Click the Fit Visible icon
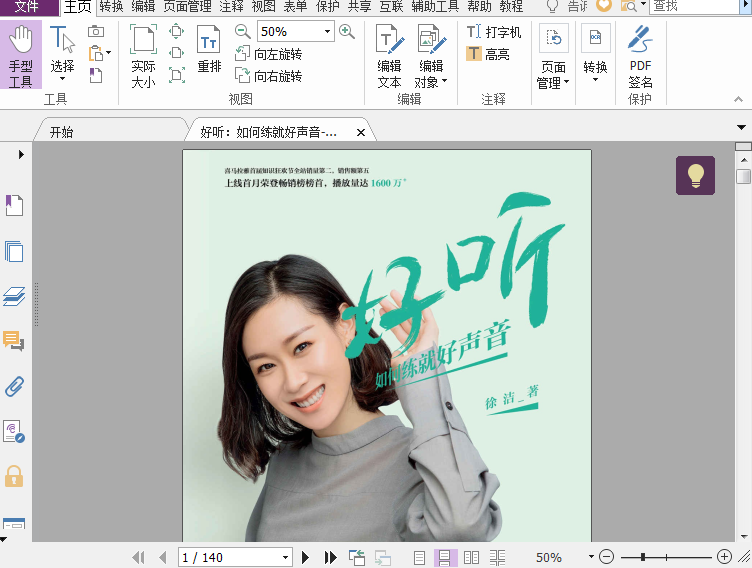752x568 pixels. 176,75
